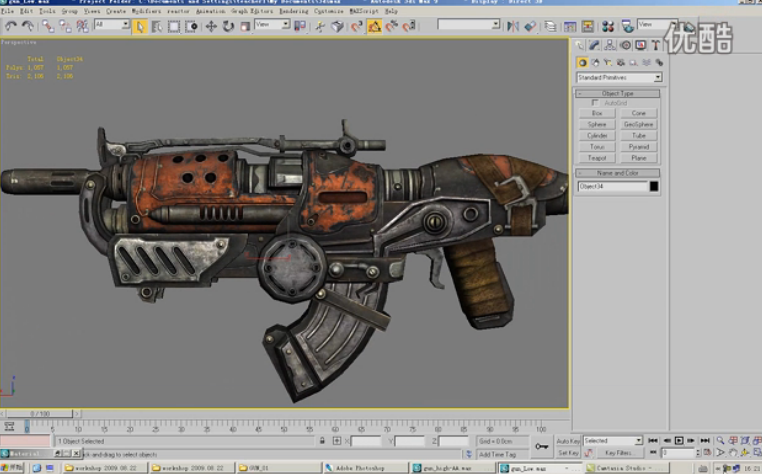
Task: Open the Rendering menu
Action: coord(294,11)
